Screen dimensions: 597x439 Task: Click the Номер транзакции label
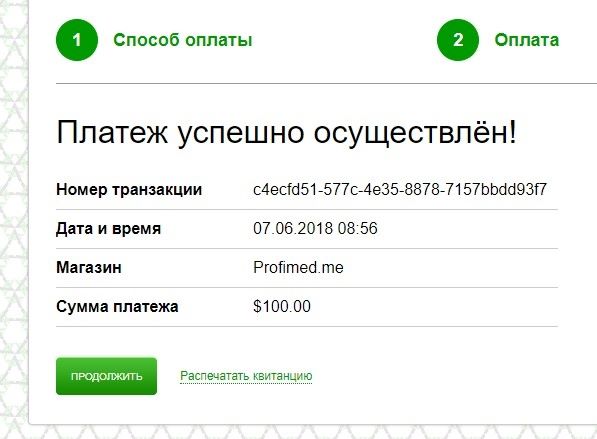(129, 190)
